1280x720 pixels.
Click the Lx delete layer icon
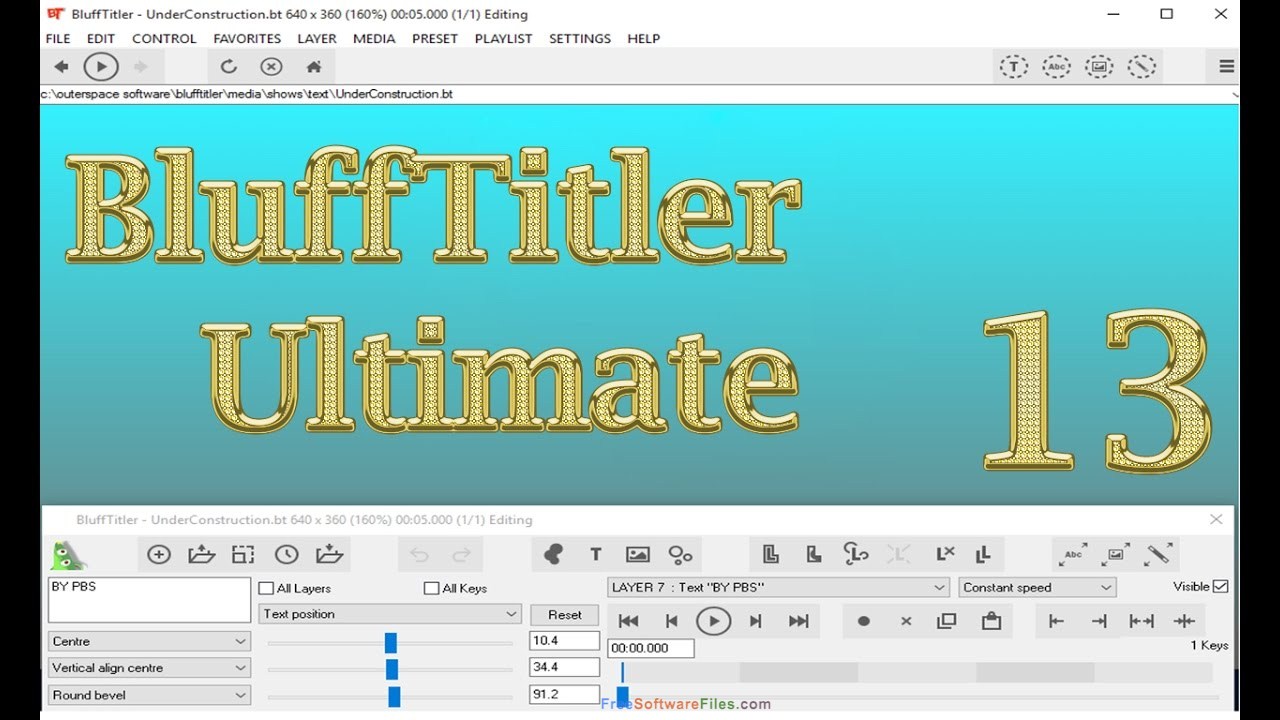point(945,554)
